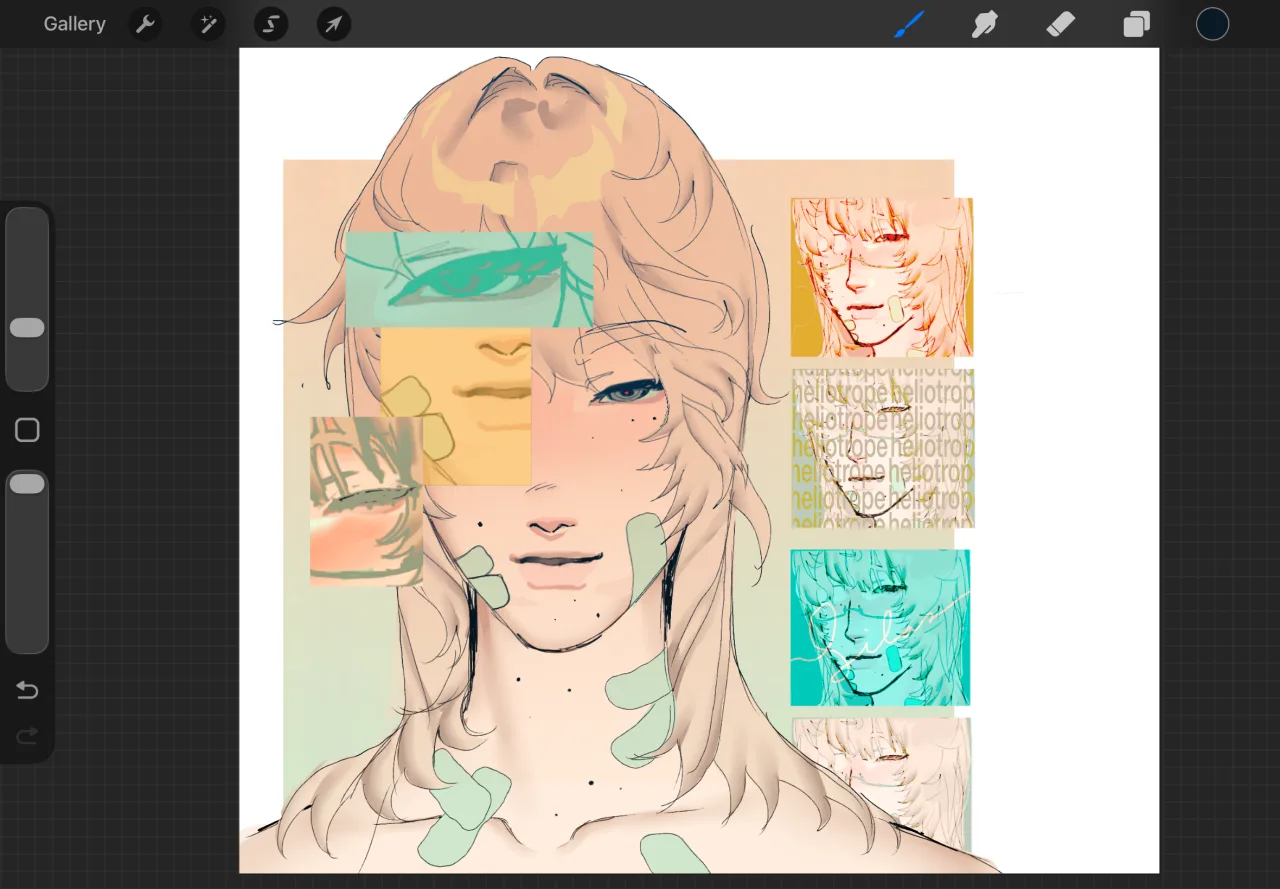The image size is (1280, 889).
Task: Open the active color picker circle
Action: [x=1212, y=24]
